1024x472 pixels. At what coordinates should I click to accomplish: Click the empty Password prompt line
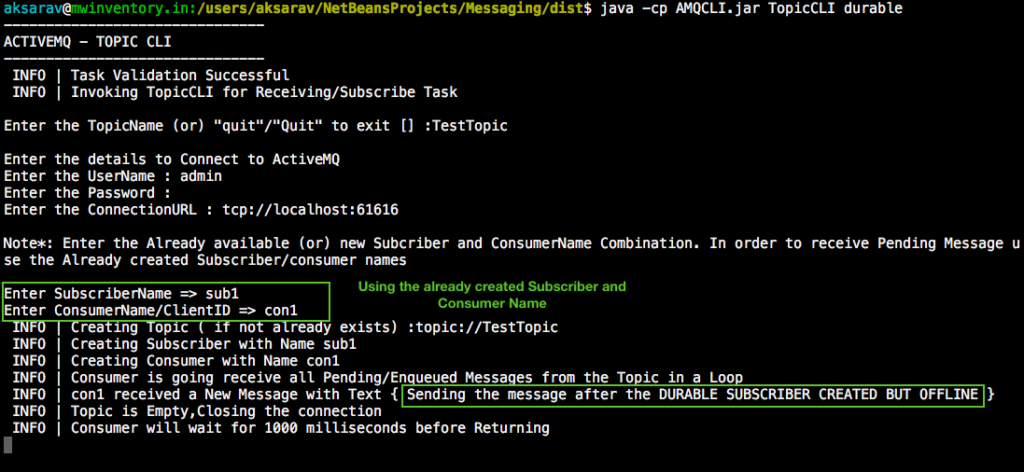coord(88,193)
